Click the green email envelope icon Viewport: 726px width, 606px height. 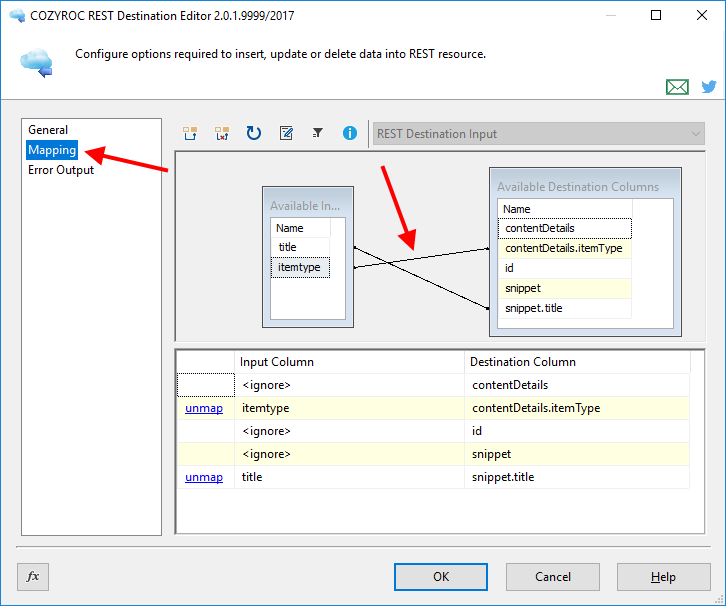click(x=677, y=87)
